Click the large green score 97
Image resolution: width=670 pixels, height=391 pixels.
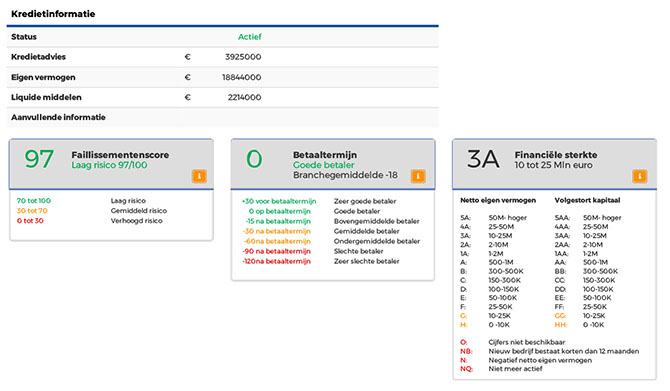pos(39,159)
